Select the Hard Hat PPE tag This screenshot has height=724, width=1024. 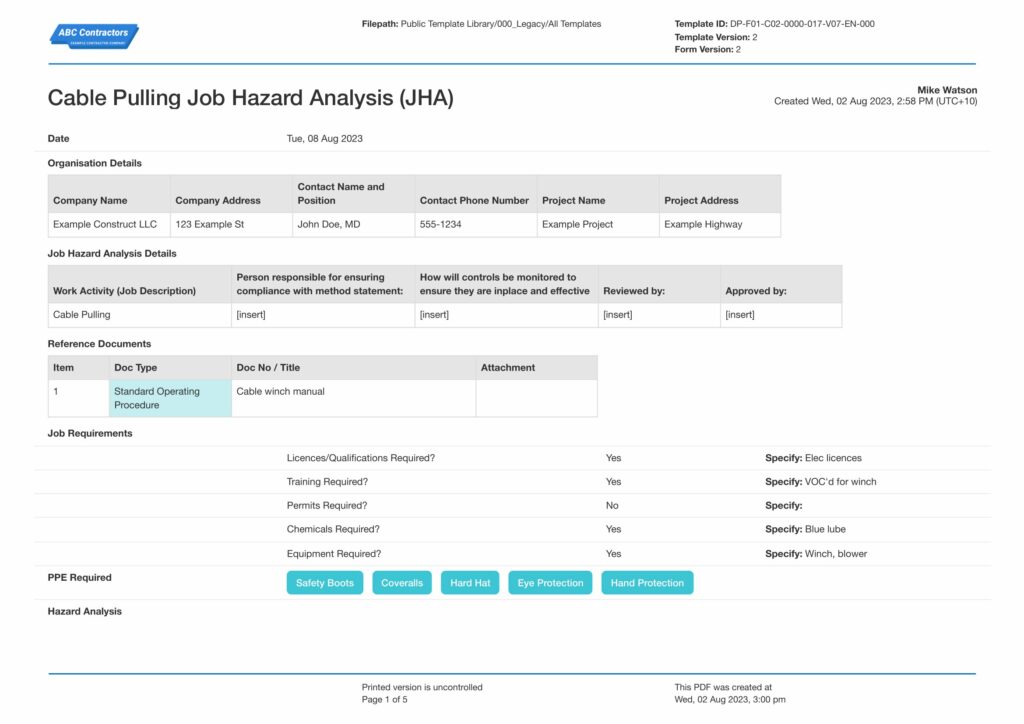pyautogui.click(x=470, y=582)
